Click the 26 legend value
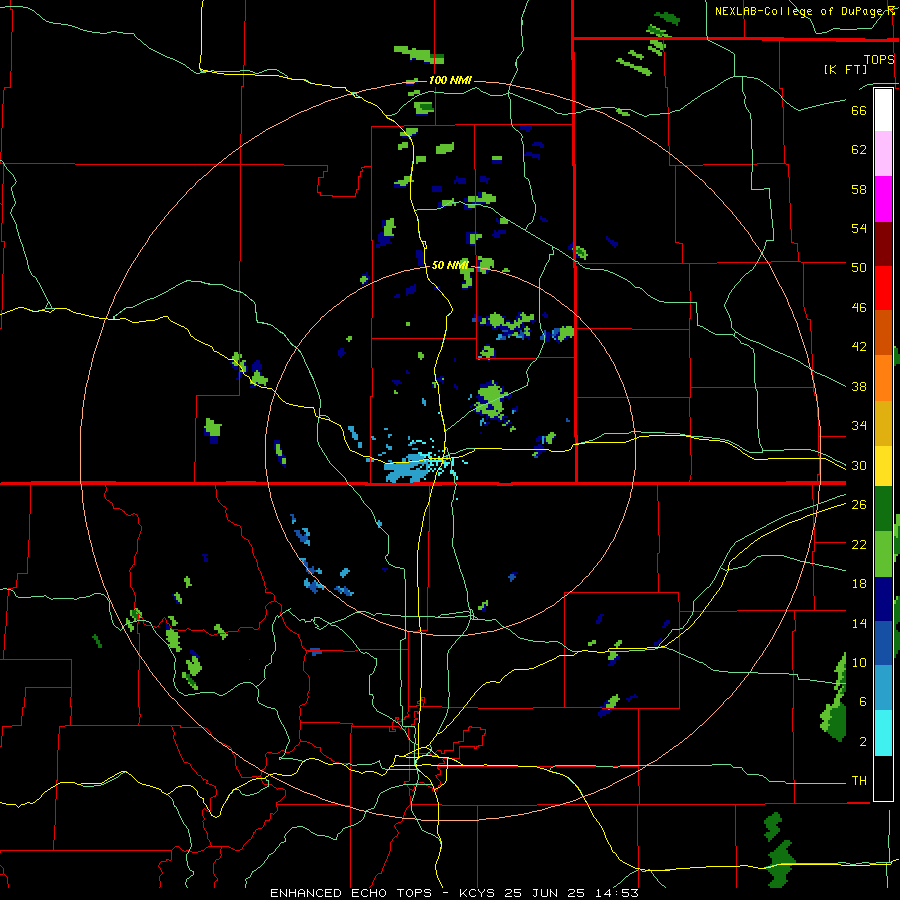 [859, 505]
